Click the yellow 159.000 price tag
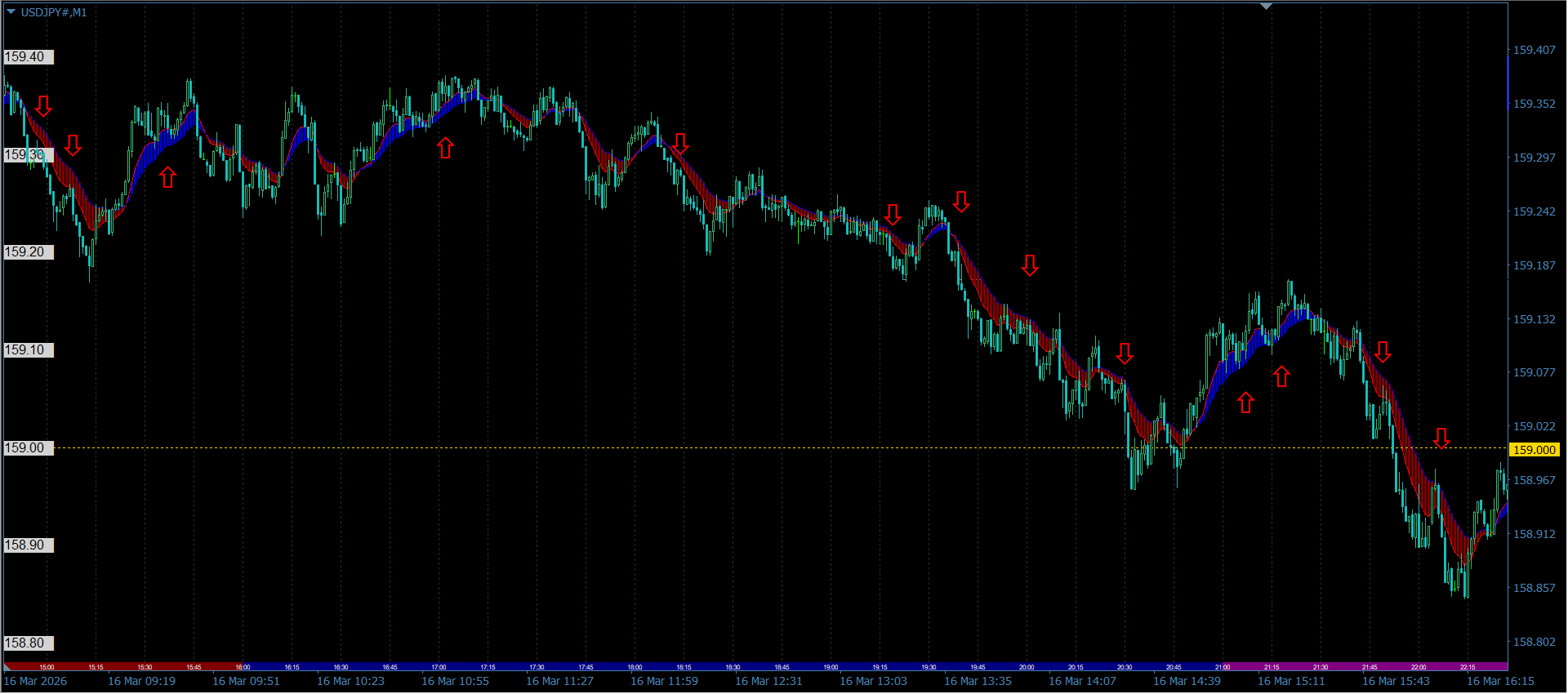Viewport: 1568px width, 694px height. (x=1534, y=450)
